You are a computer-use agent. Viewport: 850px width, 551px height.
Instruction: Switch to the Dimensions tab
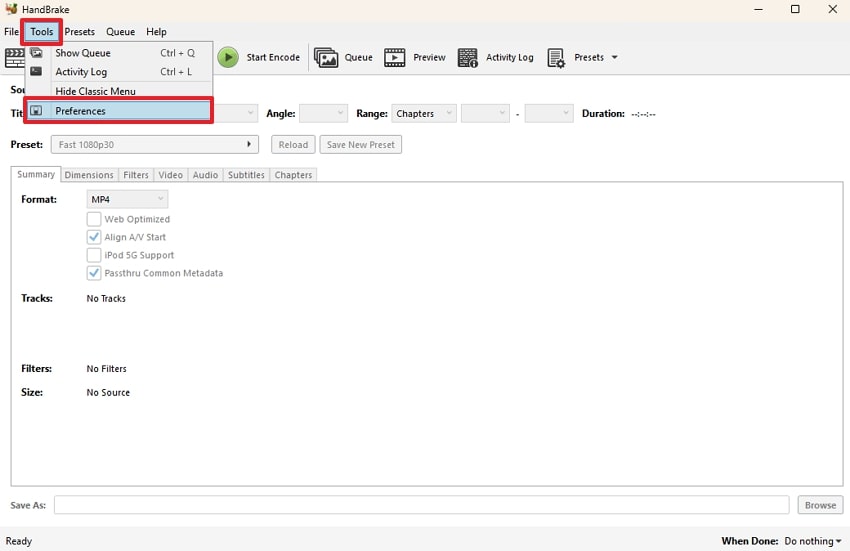click(x=89, y=175)
